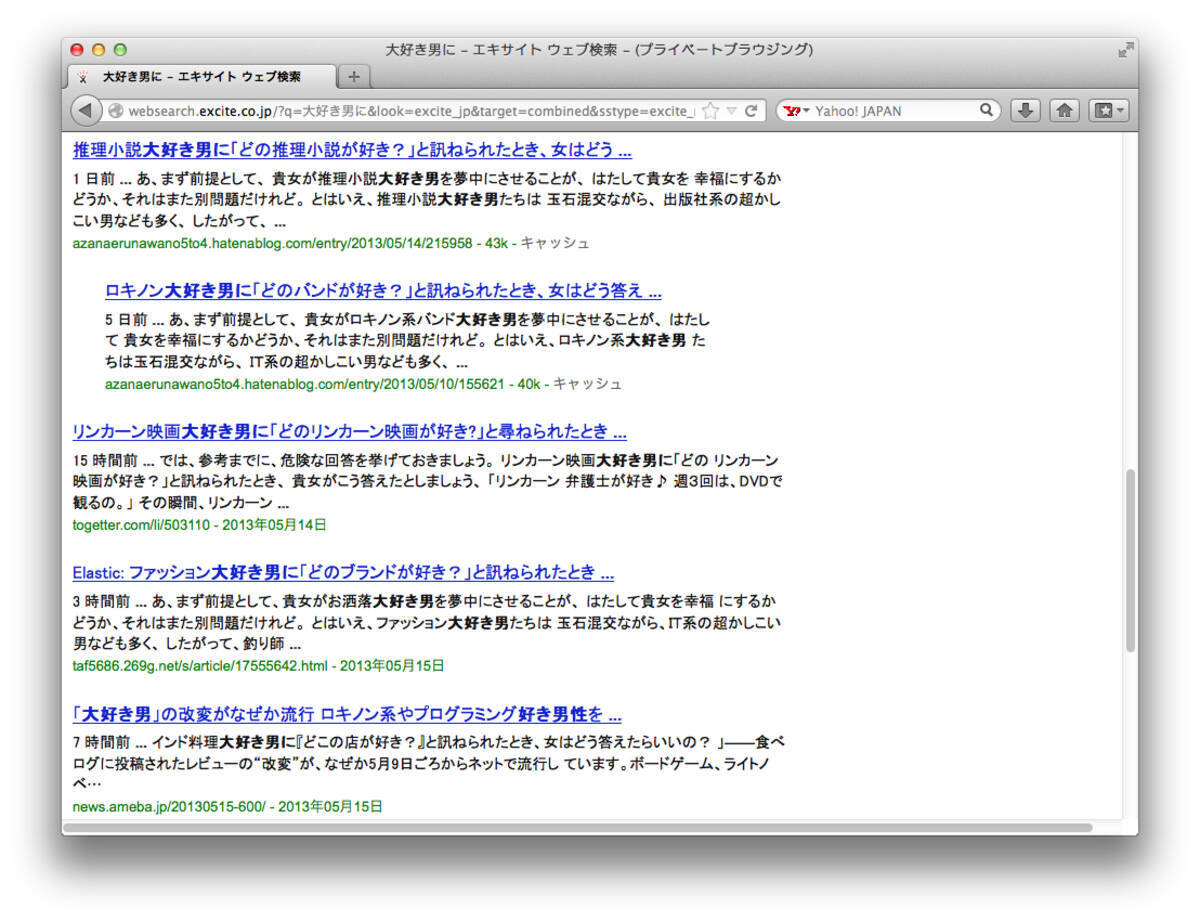The width and height of the screenshot is (1200, 921).
Task: Open the cached キャッシュ version of the first result
Action: pyautogui.click(x=556, y=242)
